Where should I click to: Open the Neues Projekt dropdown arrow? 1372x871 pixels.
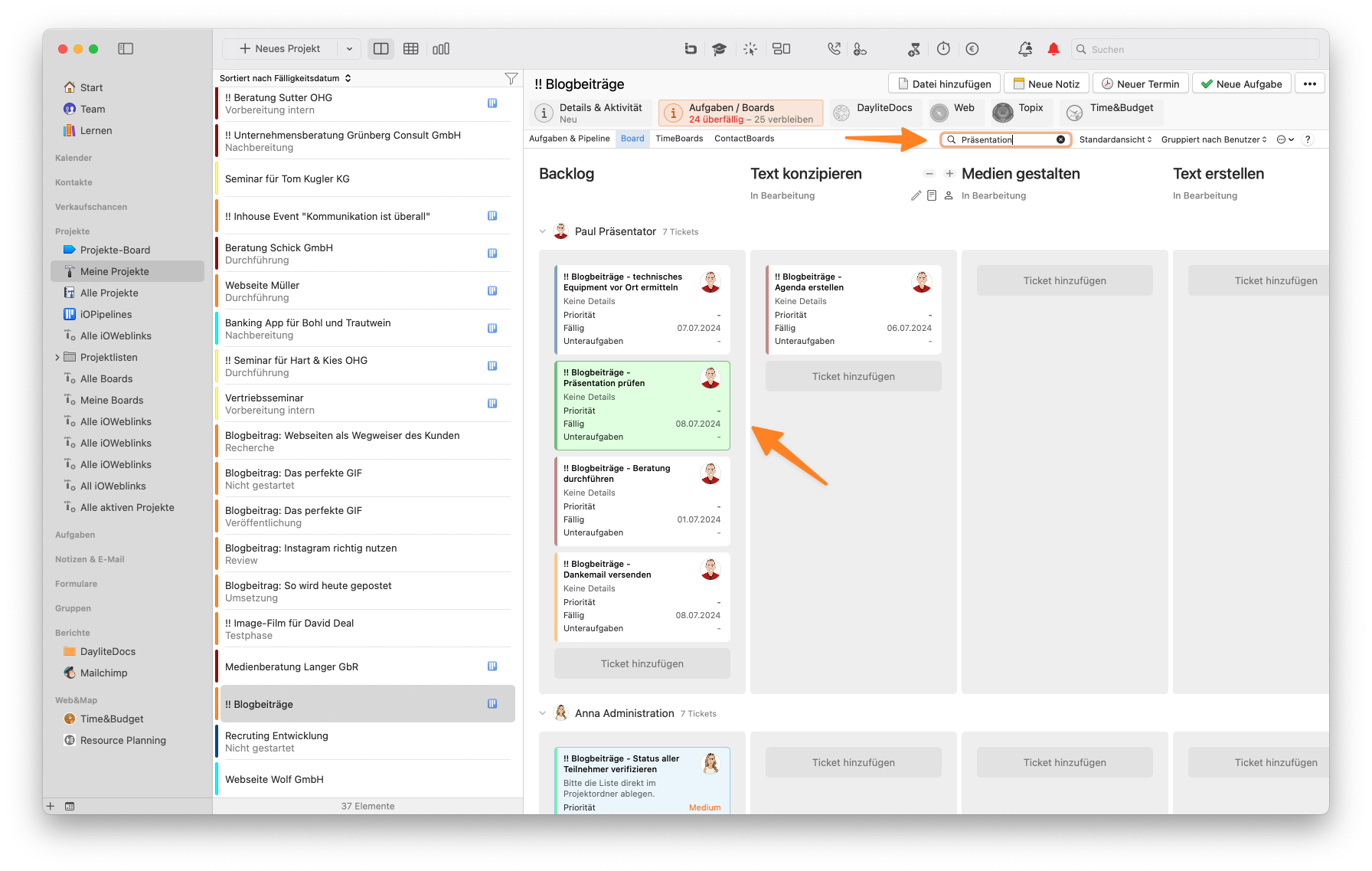[349, 49]
